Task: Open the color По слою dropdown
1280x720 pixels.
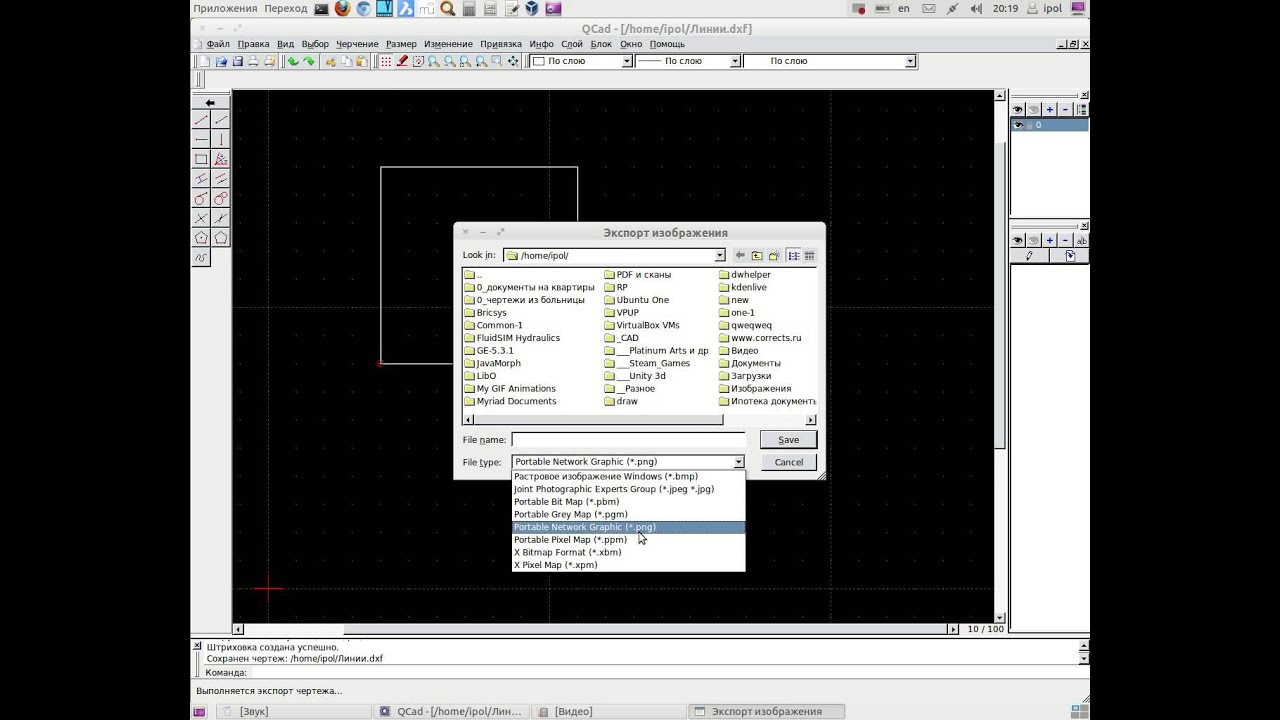Action: coord(627,61)
